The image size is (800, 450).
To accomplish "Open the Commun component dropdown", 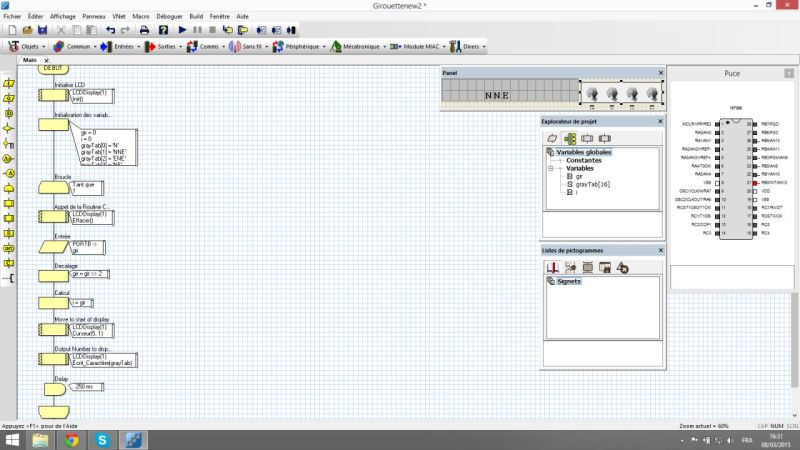I will [74, 46].
